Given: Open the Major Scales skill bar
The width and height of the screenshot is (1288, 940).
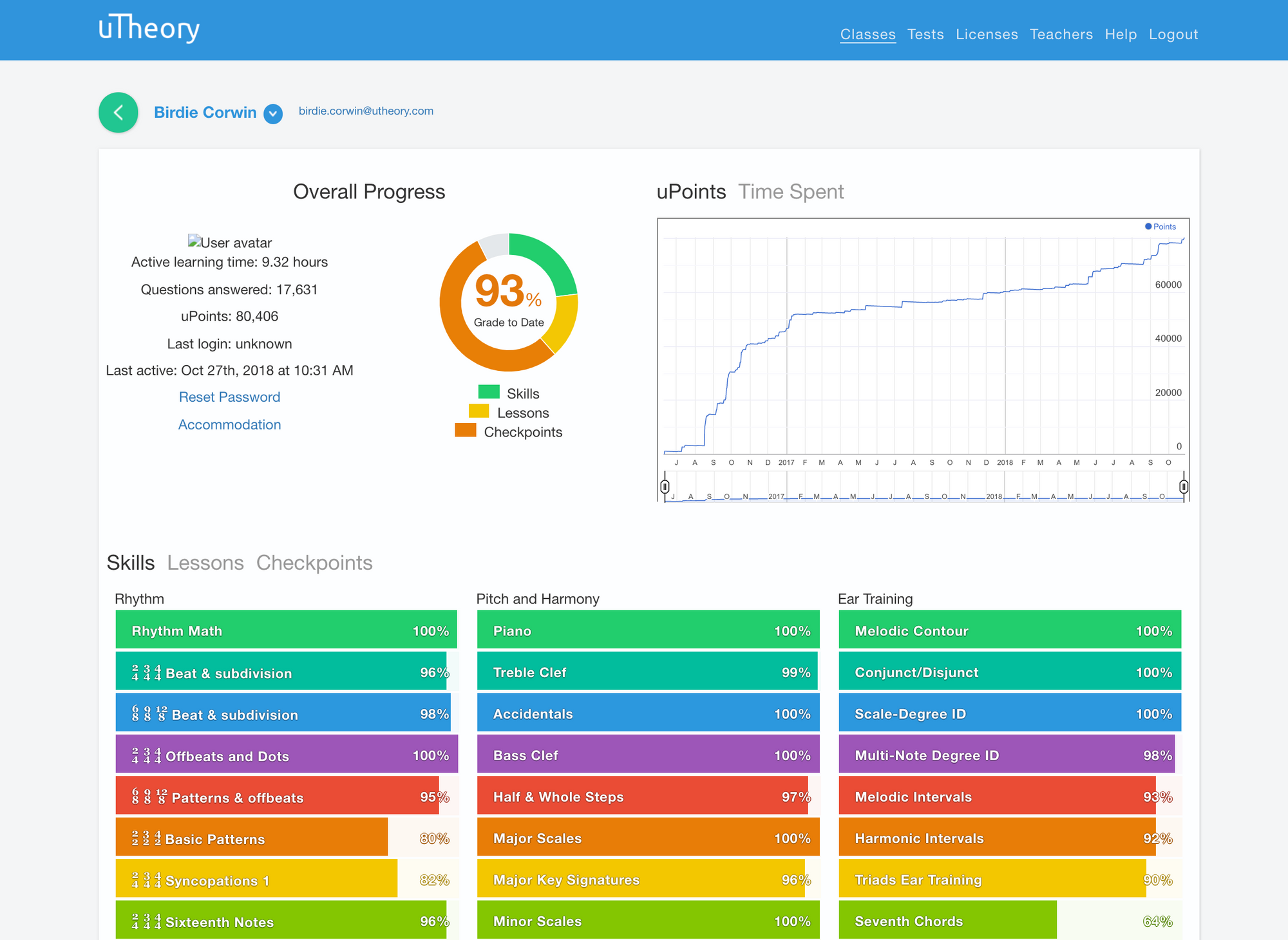Looking at the screenshot, I should (x=649, y=838).
